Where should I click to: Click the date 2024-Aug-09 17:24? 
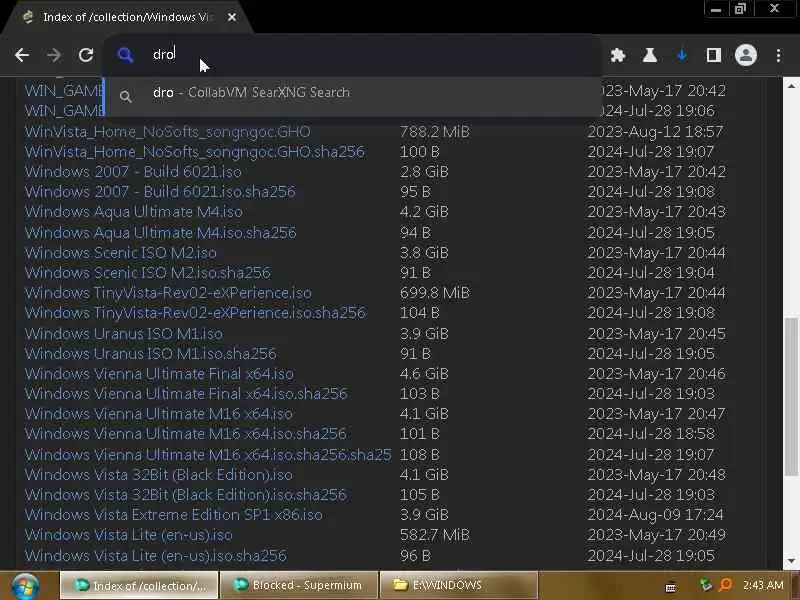coord(656,514)
